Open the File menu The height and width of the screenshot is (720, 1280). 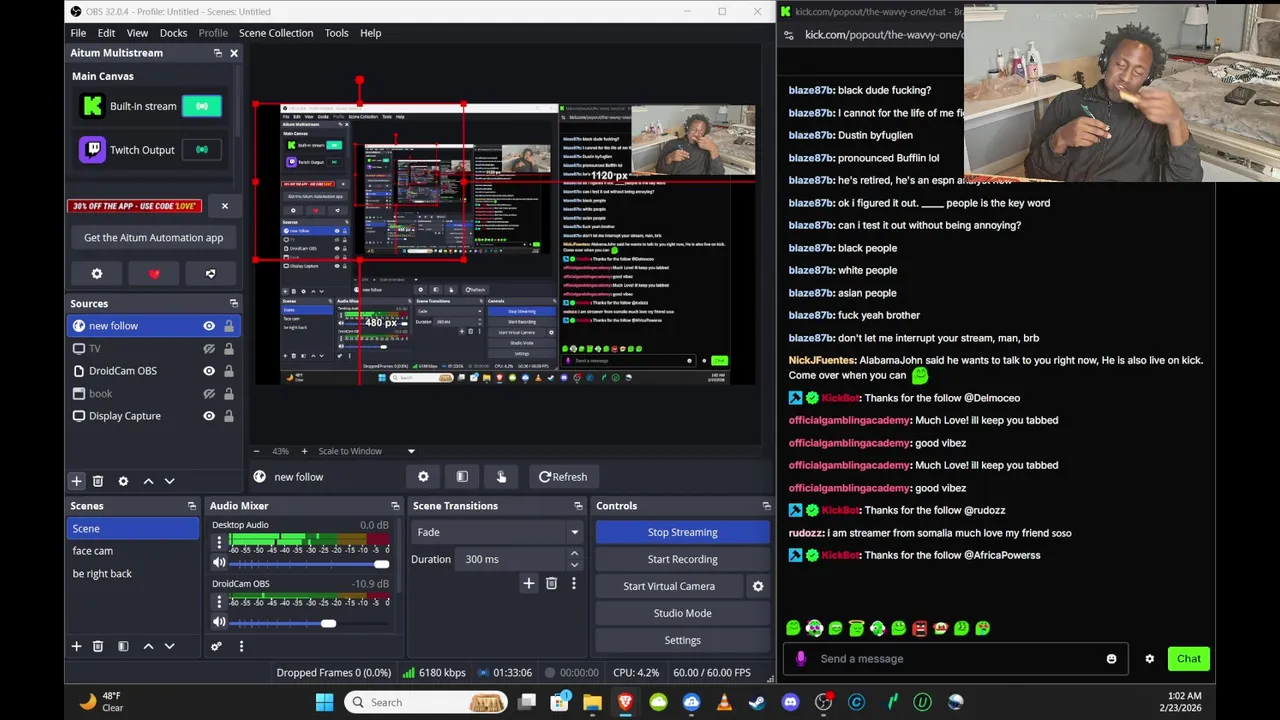78,33
